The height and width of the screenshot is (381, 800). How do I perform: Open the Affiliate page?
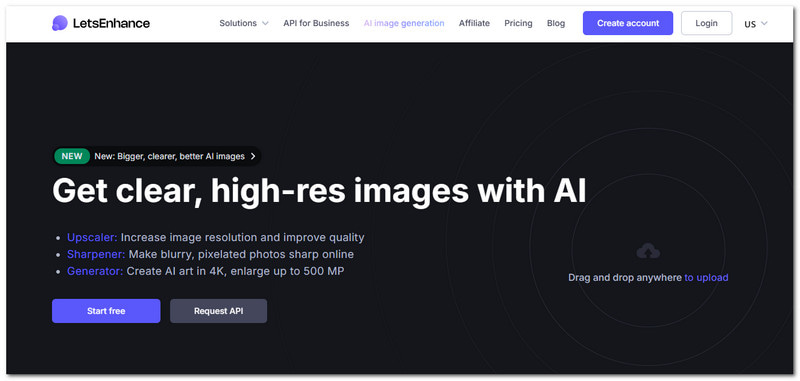point(474,23)
